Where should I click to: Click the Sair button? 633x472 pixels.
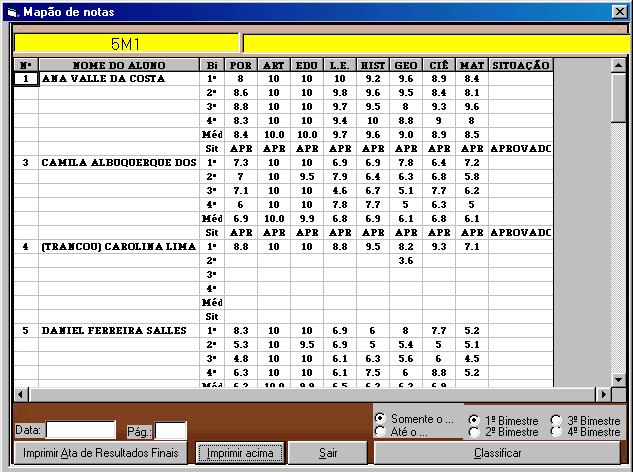[328, 453]
